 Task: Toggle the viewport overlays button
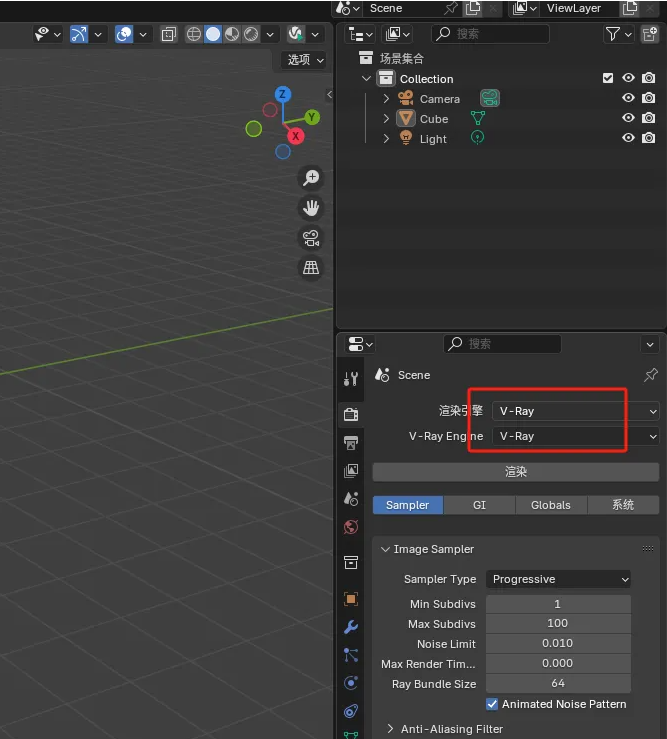[x=124, y=34]
